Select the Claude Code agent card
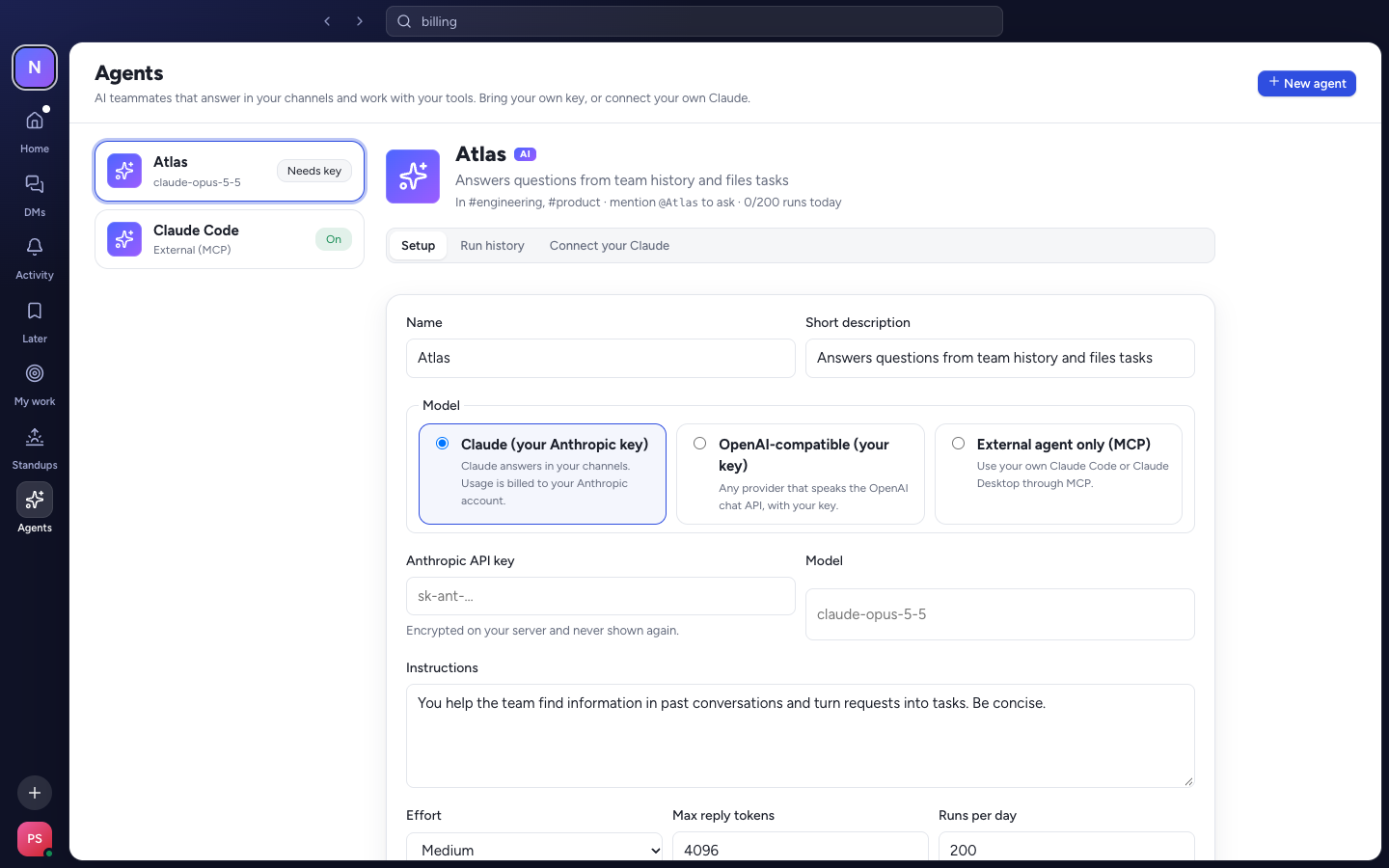The width and height of the screenshot is (1389, 868). 230,239
